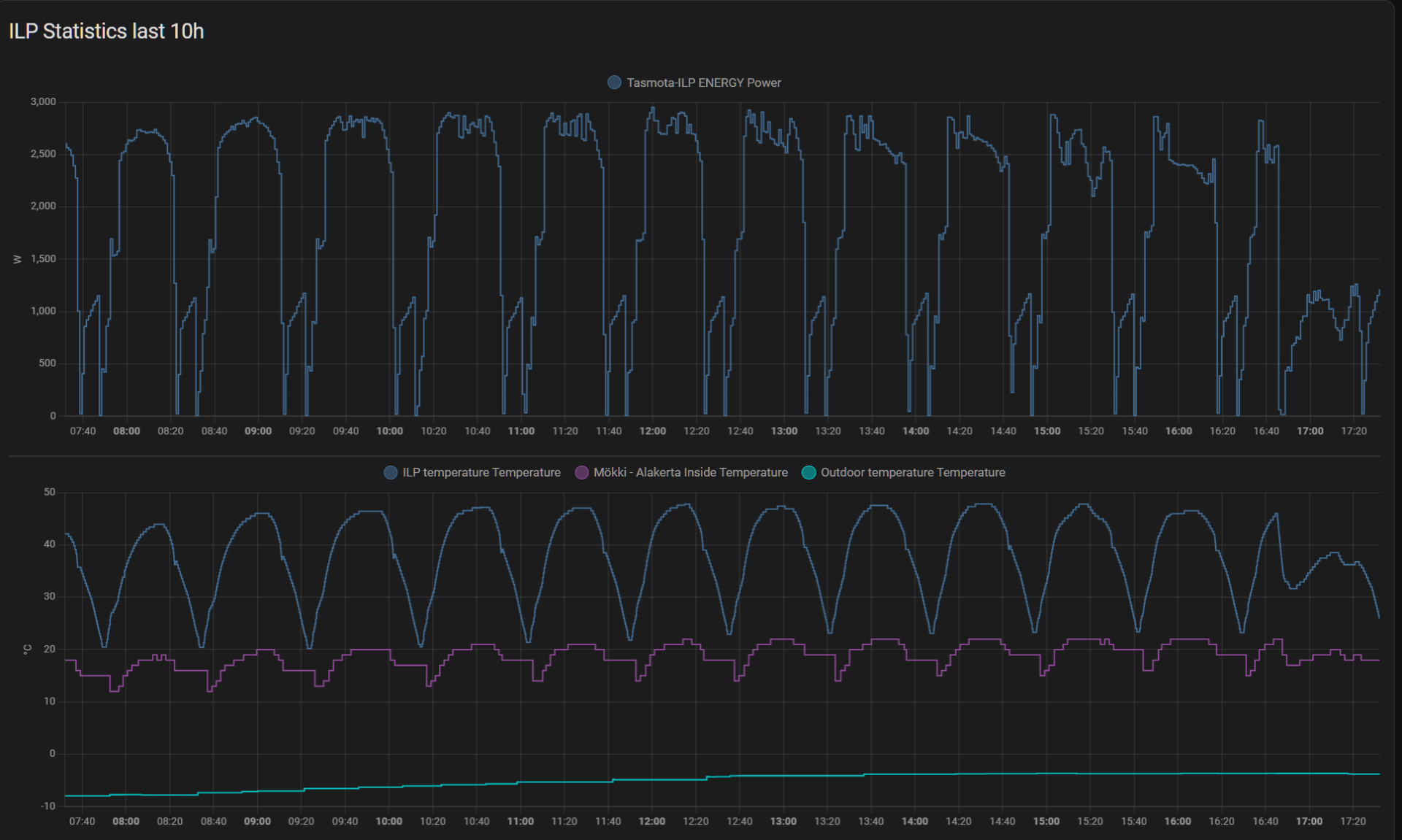Click the 50 label on temperature axis
Screen dimensions: 1402x840
coord(50,492)
